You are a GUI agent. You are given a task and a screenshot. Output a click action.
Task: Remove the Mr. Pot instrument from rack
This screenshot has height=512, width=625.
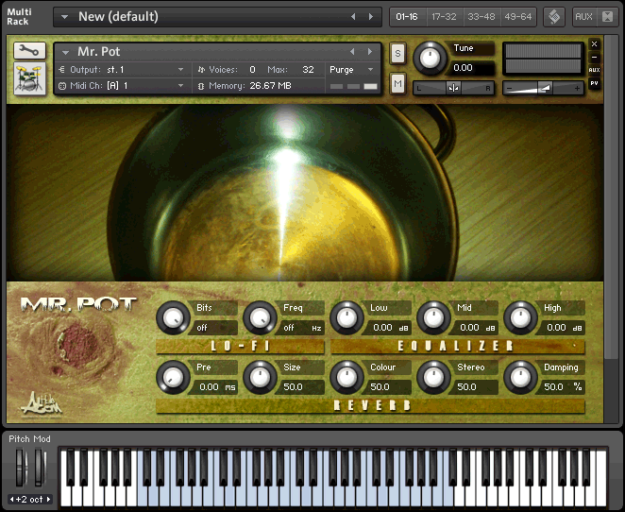tap(594, 44)
